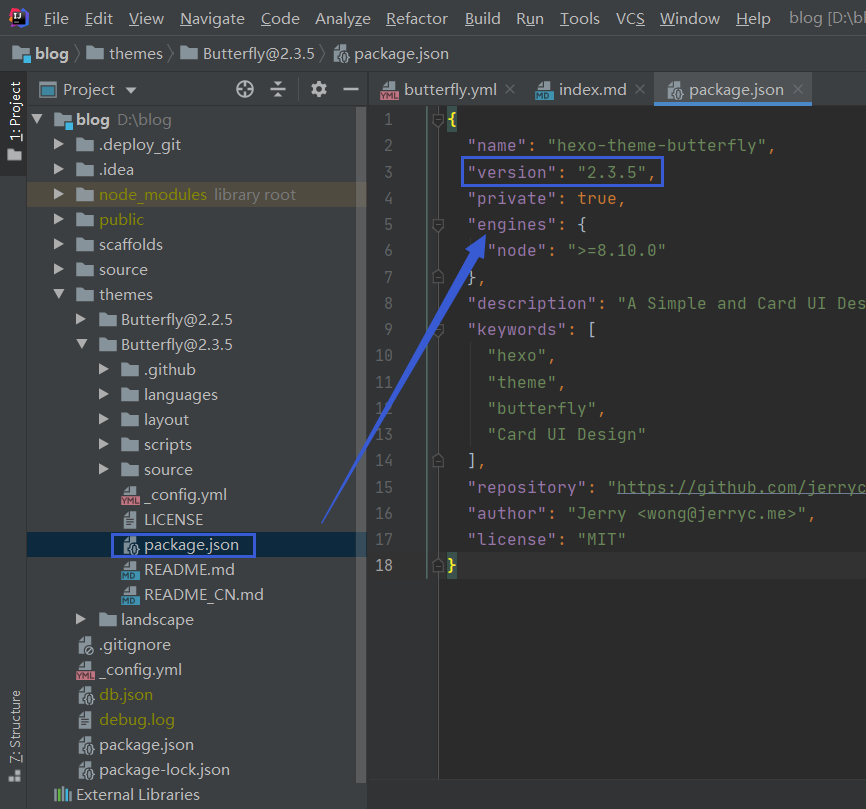Close the index.md tab

(640, 89)
